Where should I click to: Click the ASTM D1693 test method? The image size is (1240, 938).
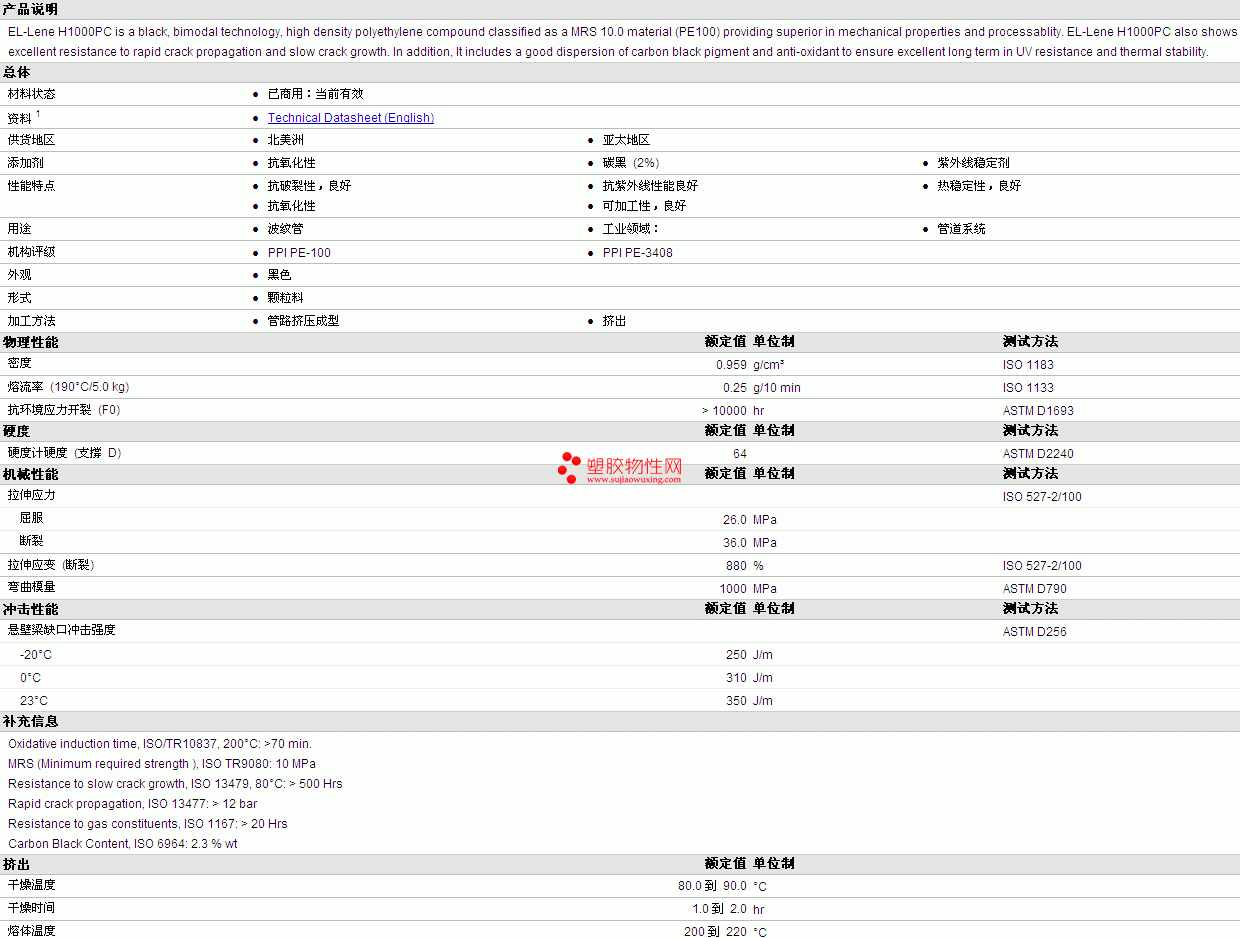pyautogui.click(x=1038, y=411)
